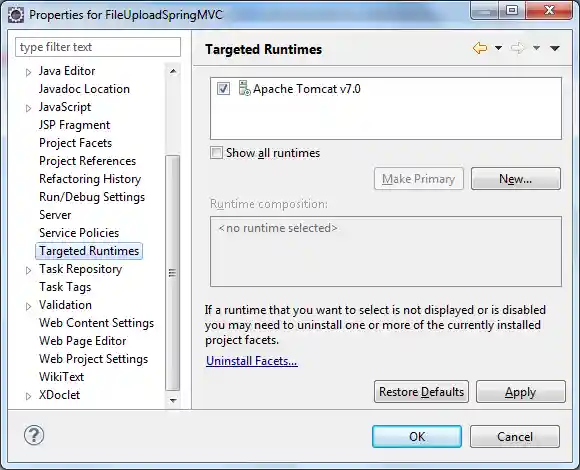Image resolution: width=580 pixels, height=470 pixels.
Task: Click the Apache Tomcat server runtime icon
Action: pos(244,88)
